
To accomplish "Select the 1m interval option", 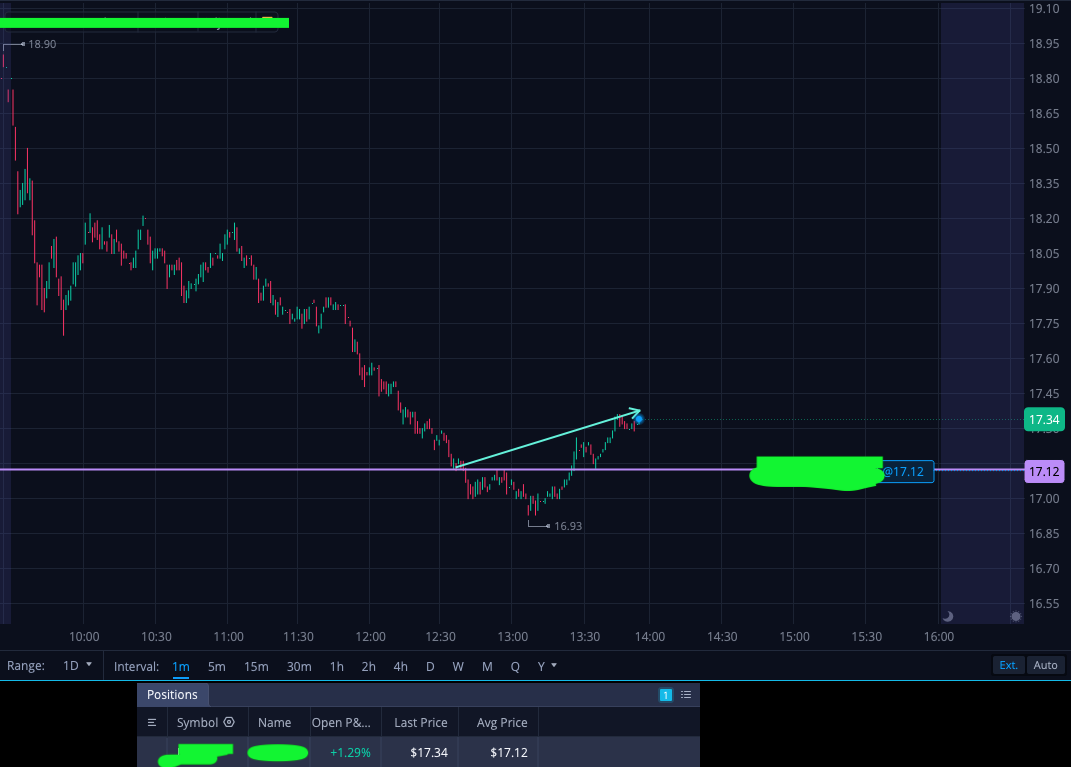I will coord(180,667).
